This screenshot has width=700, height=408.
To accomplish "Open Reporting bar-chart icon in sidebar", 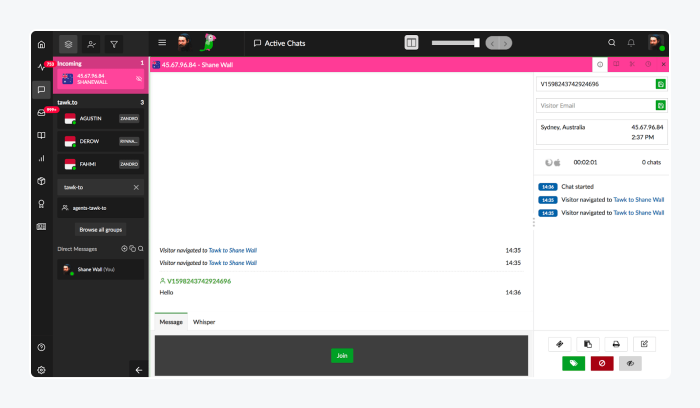I will (42, 158).
